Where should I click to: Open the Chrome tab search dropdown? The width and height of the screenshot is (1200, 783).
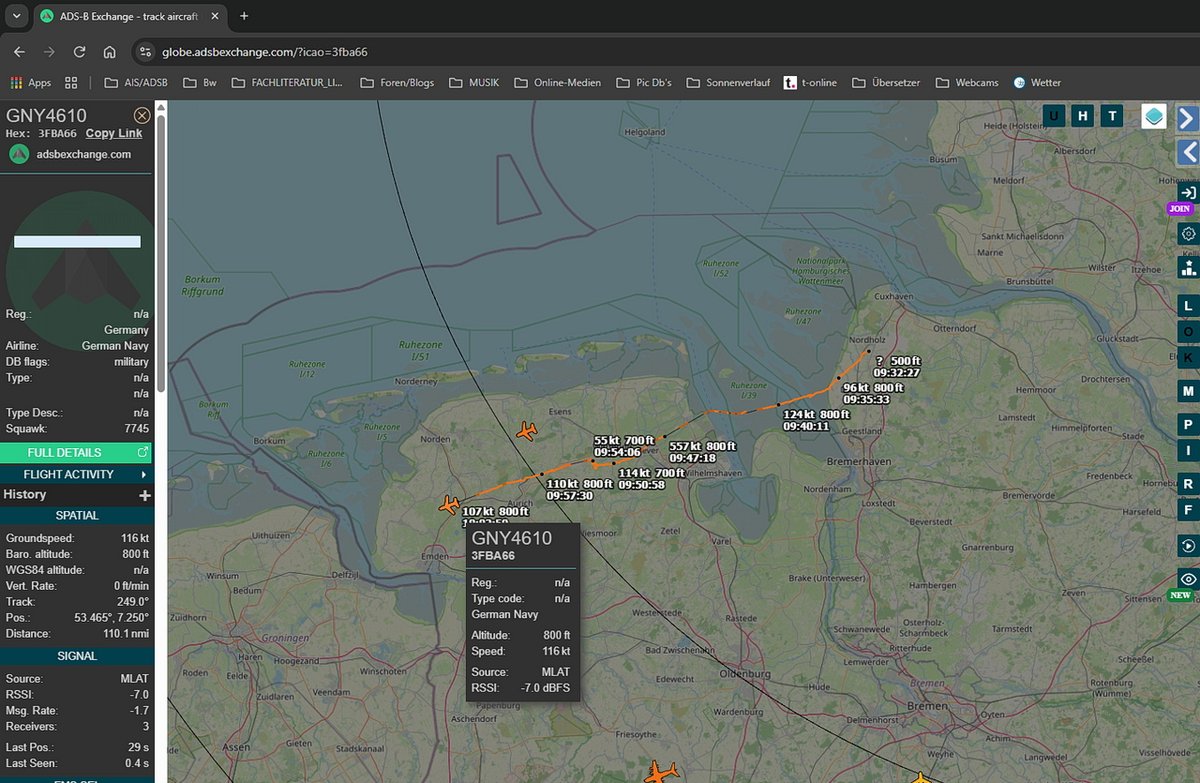[15, 16]
